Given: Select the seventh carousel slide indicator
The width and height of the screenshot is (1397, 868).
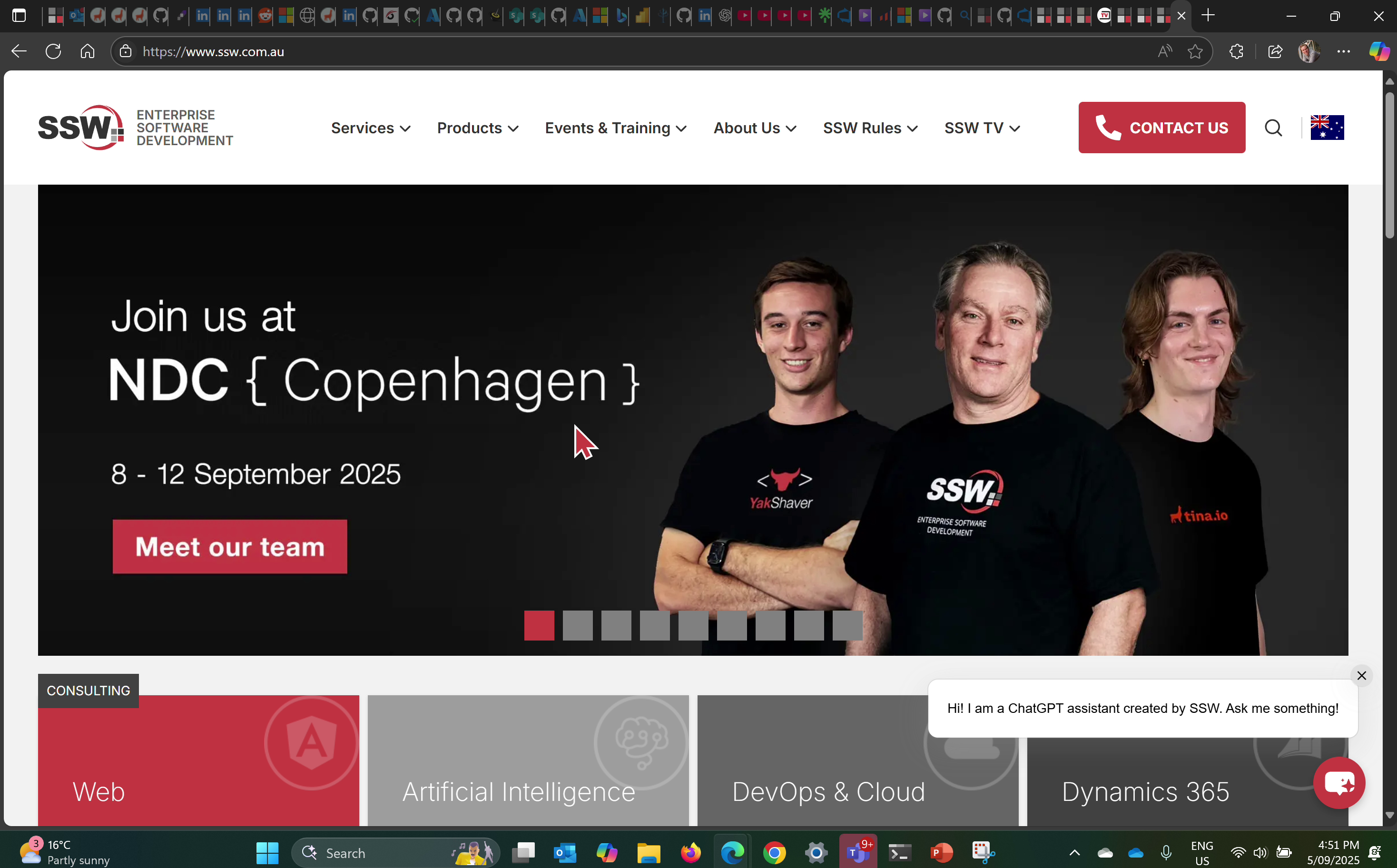Looking at the screenshot, I should 770,625.
